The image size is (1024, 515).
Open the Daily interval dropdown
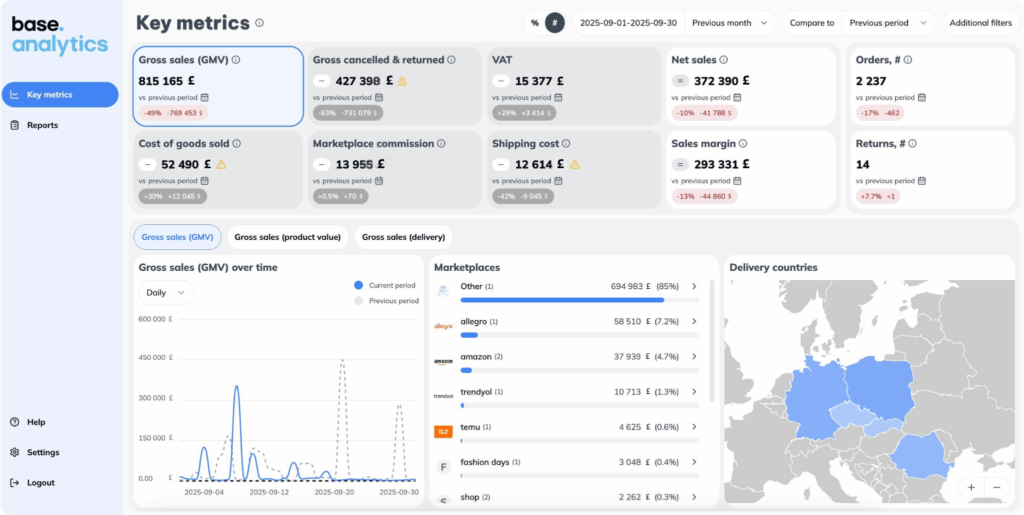pyautogui.click(x=166, y=293)
